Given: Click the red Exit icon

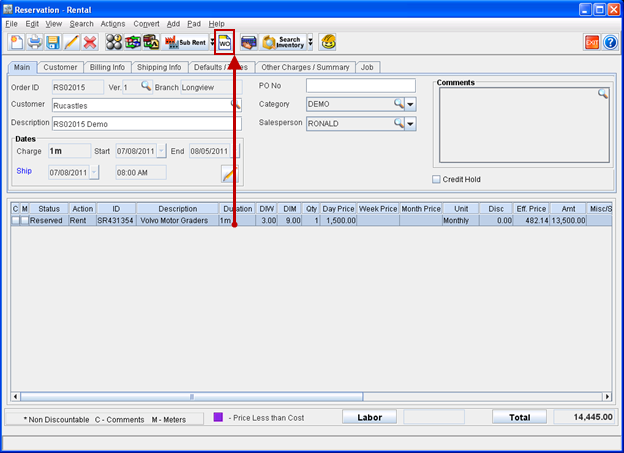Looking at the screenshot, I should point(592,42).
